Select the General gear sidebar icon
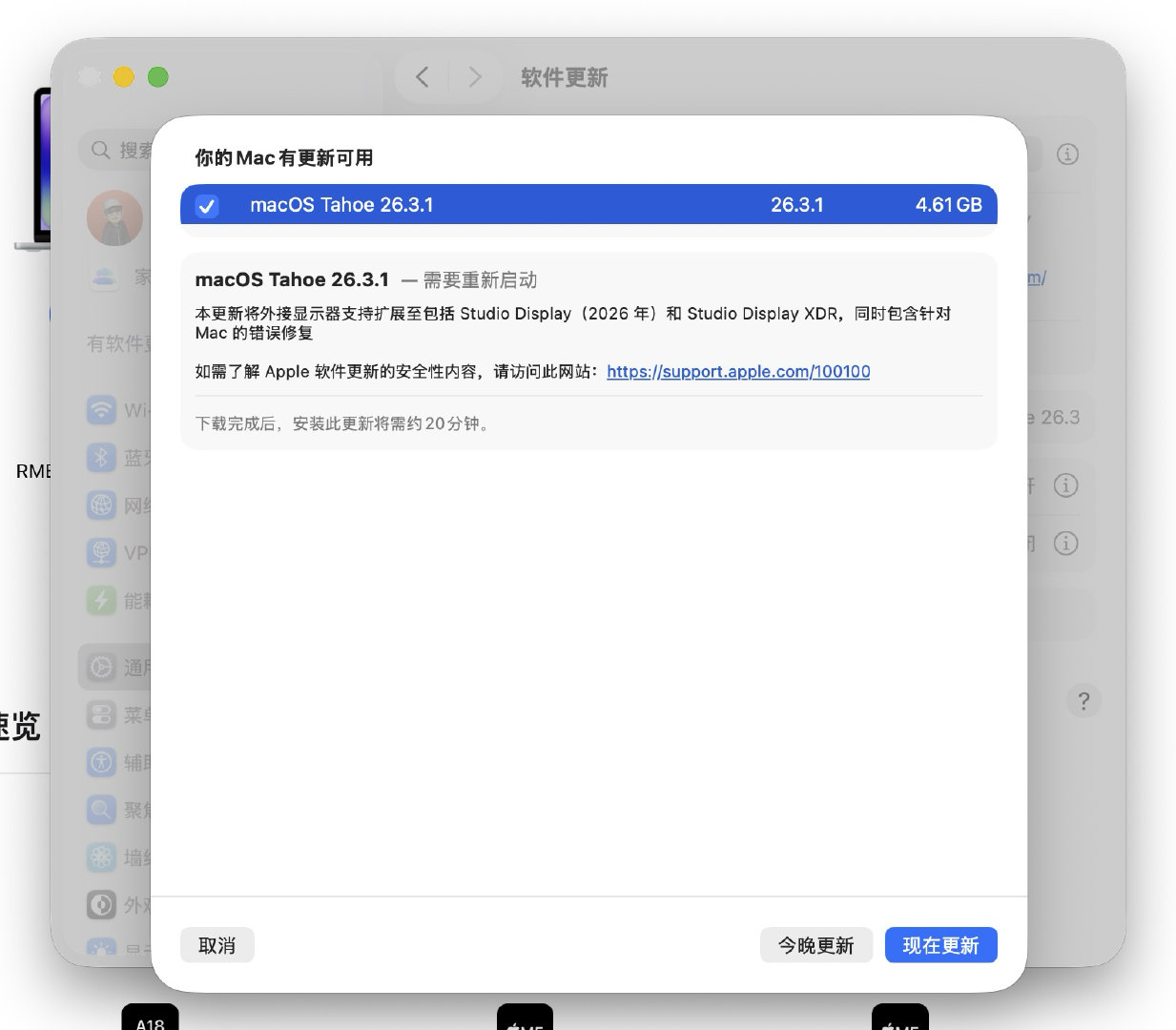 click(101, 667)
